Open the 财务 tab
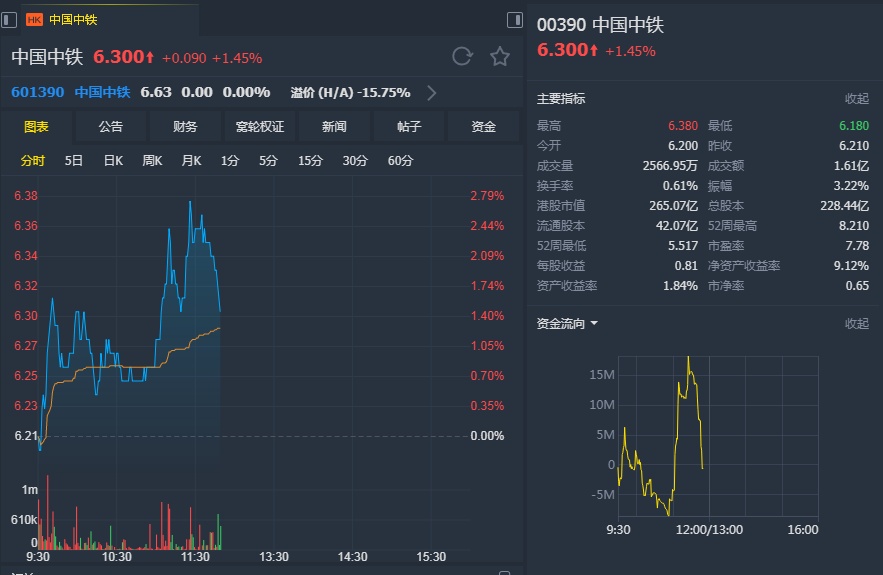Image resolution: width=883 pixels, height=575 pixels. (x=185, y=127)
